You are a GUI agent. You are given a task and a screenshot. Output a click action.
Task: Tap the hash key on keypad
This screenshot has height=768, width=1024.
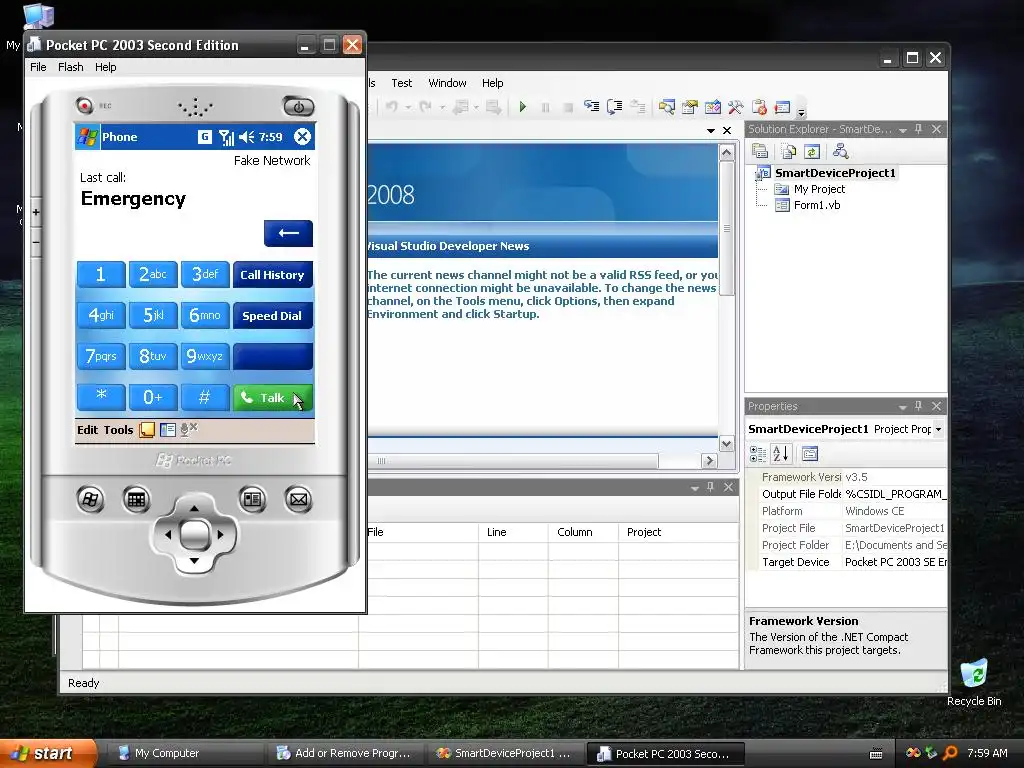point(204,397)
